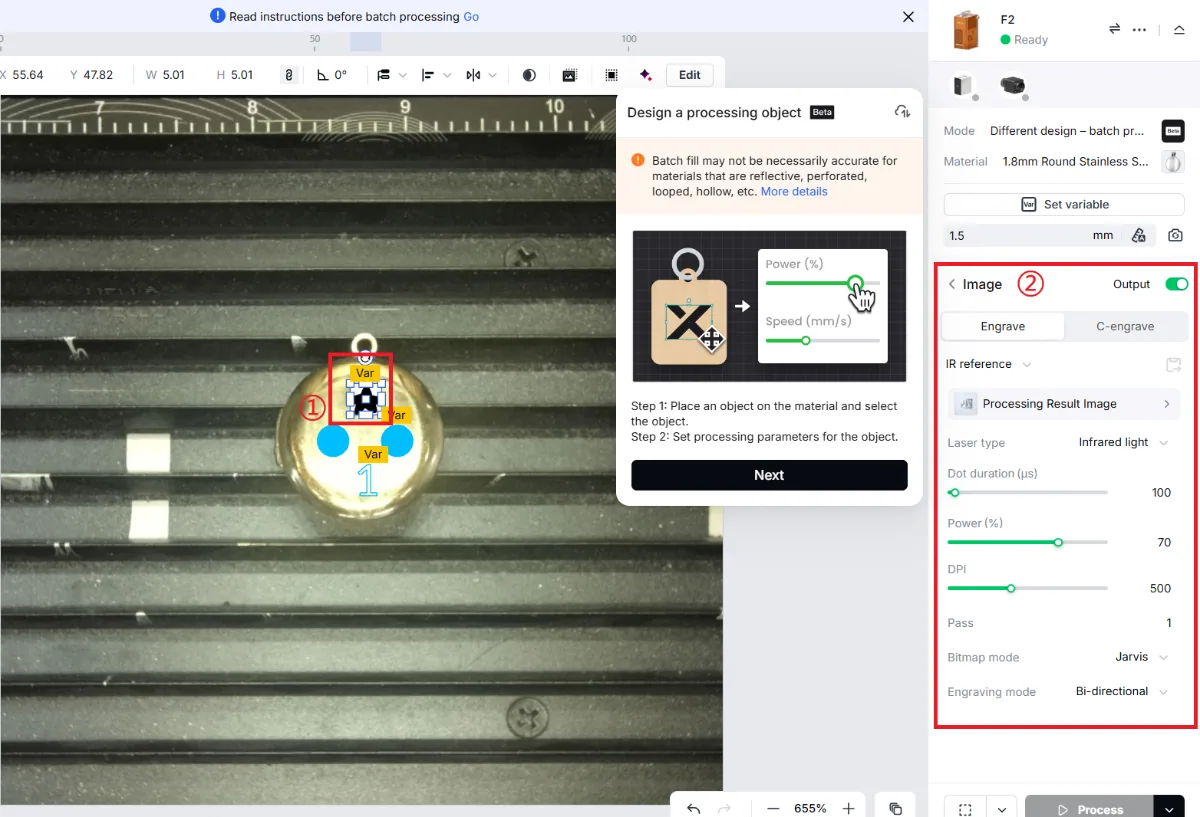Click the device switch arrows icon
Image resolution: width=1200 pixels, height=817 pixels.
[x=1114, y=29]
